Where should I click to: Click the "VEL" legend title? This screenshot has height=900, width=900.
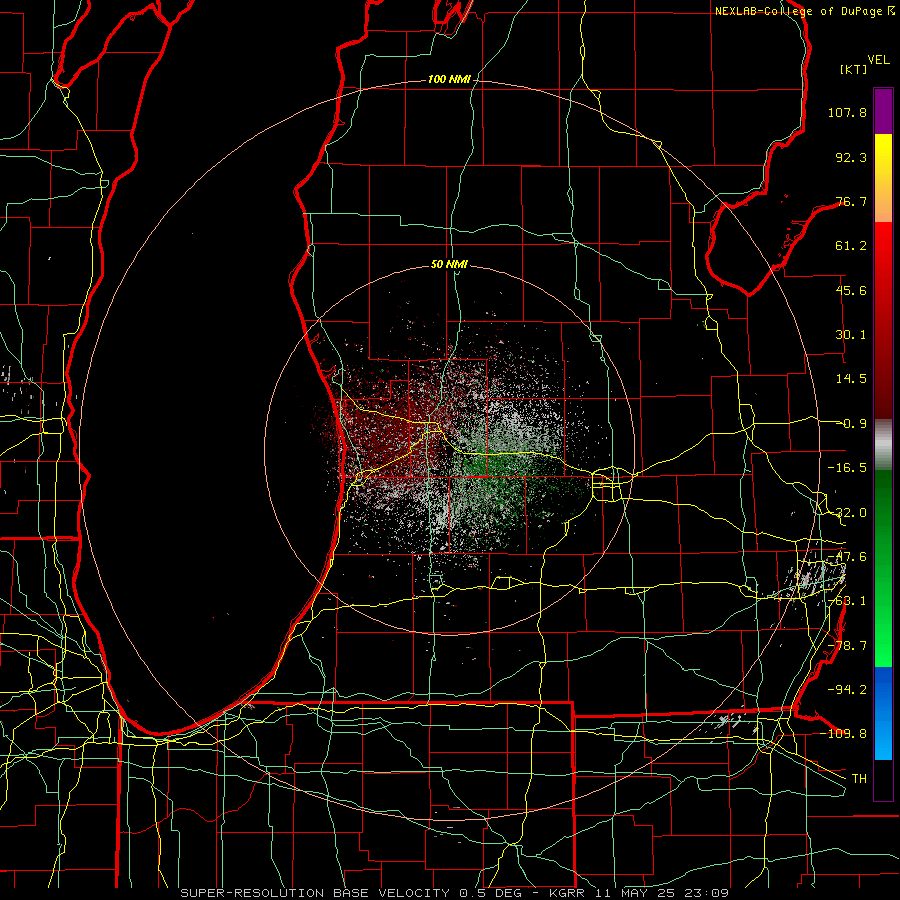[878, 59]
